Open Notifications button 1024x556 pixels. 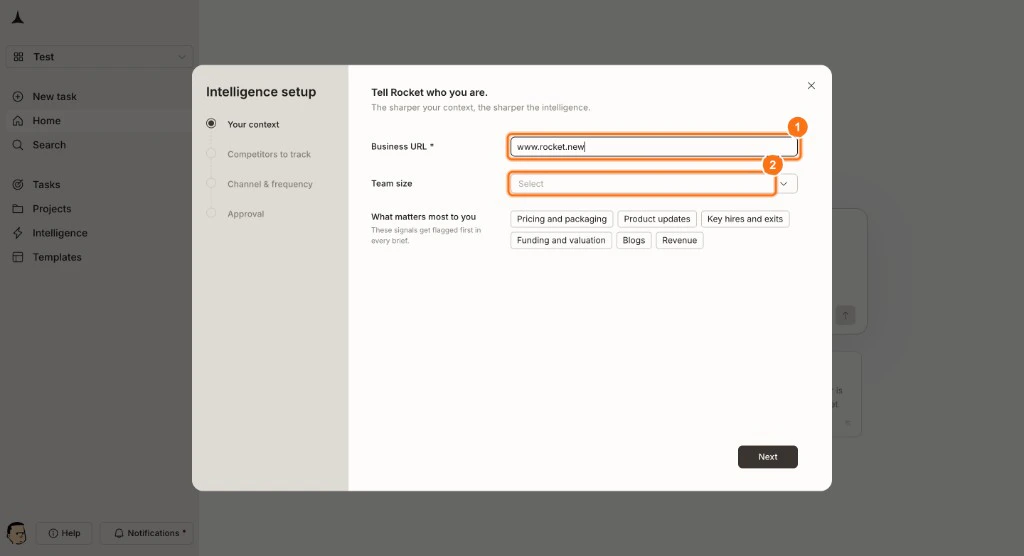coord(146,533)
